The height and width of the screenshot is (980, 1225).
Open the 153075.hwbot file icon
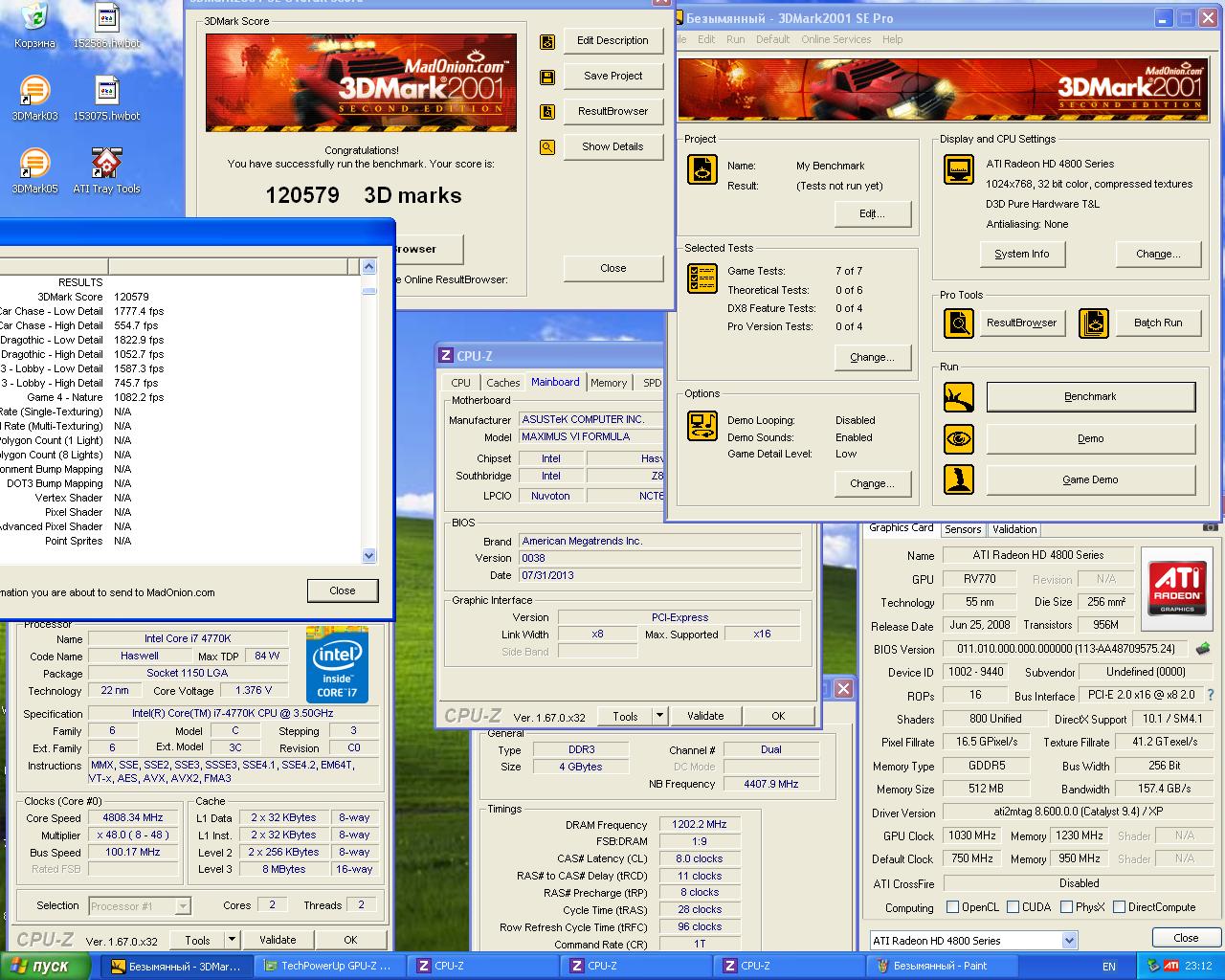[x=106, y=98]
